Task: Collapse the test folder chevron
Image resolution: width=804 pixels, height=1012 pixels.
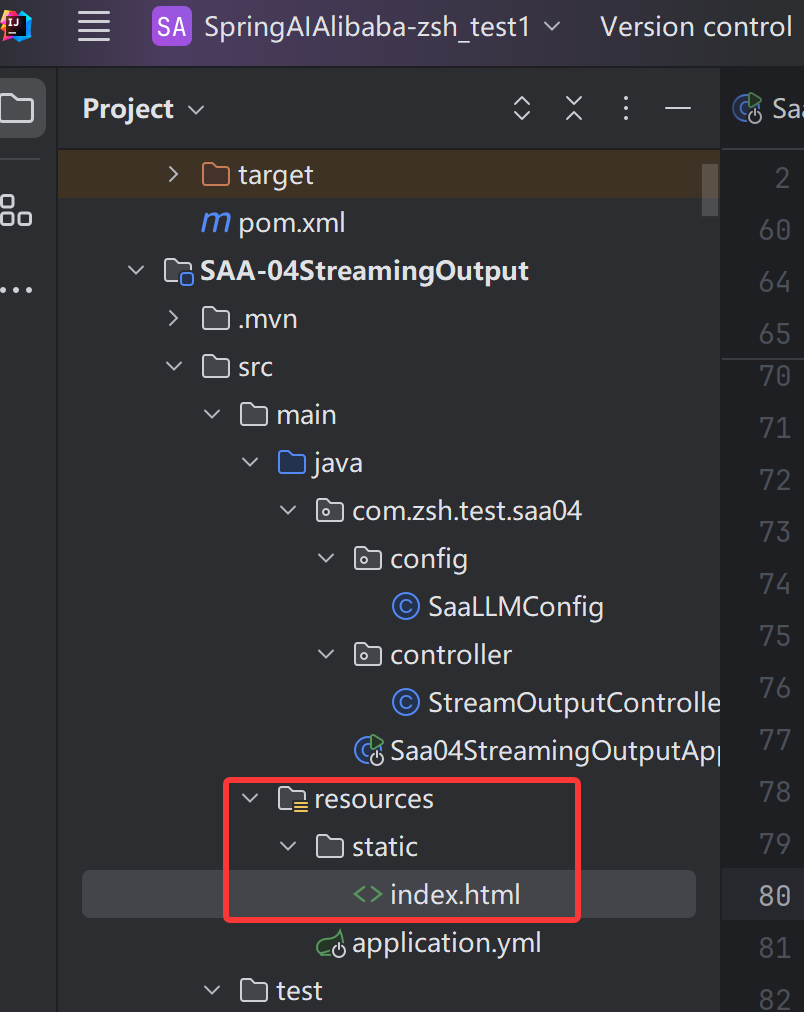Action: [212, 990]
